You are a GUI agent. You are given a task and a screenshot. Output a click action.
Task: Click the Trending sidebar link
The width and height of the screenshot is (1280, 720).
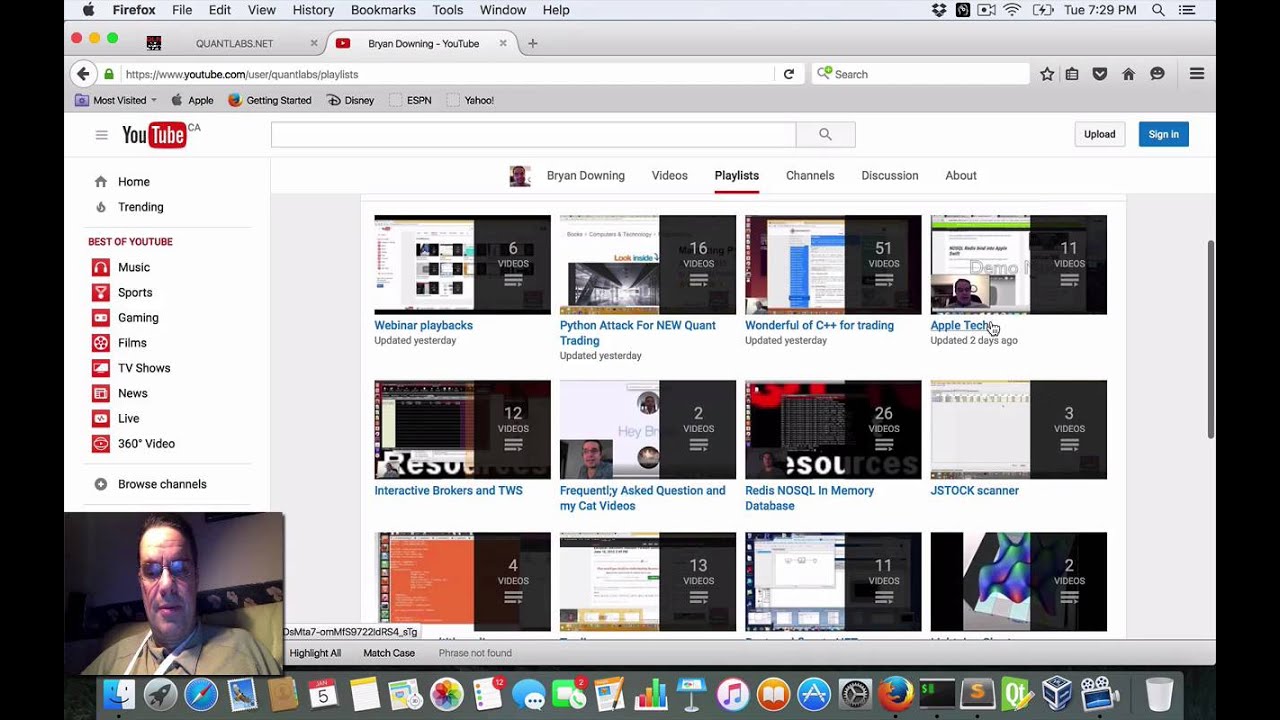point(140,207)
